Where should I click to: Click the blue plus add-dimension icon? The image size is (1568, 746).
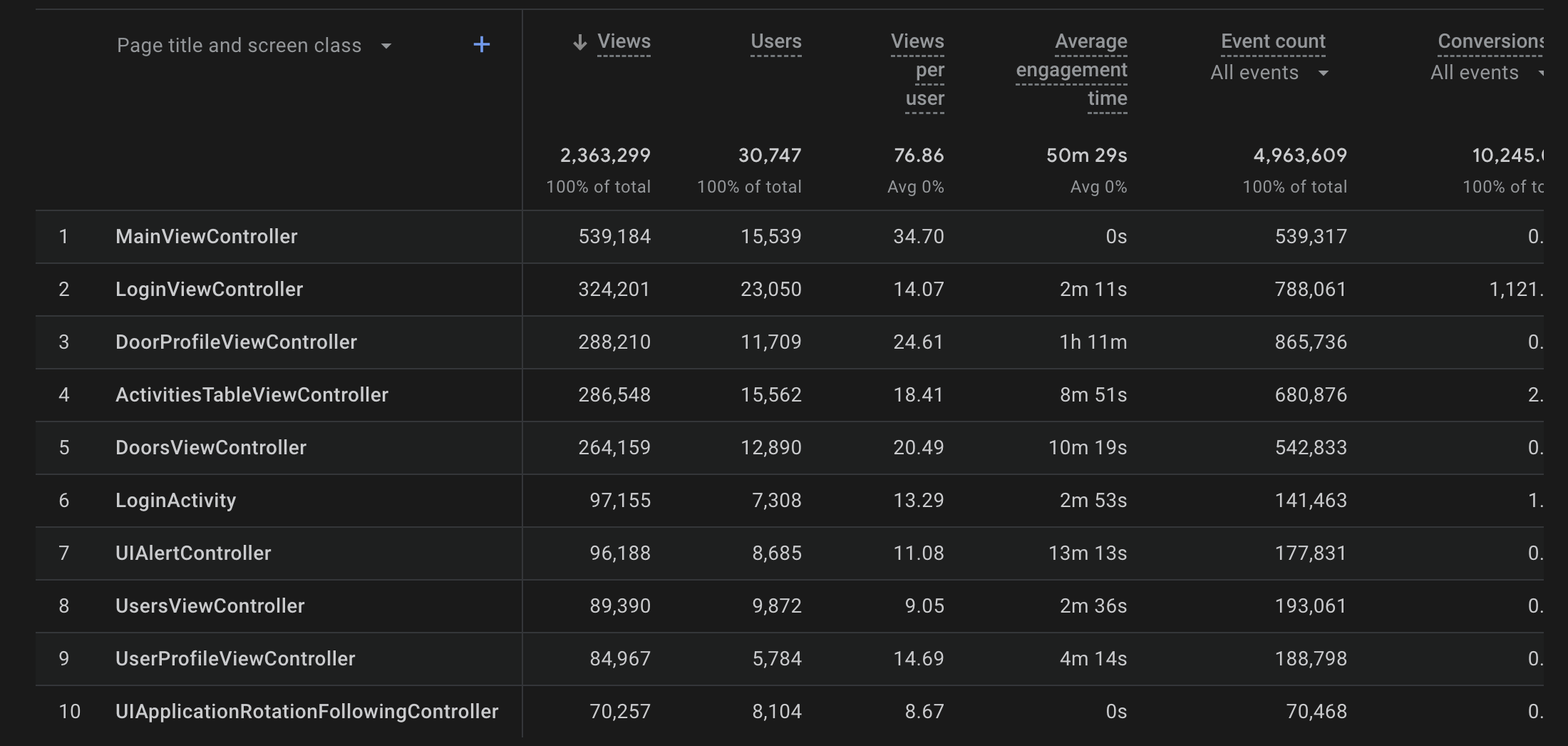pos(482,45)
